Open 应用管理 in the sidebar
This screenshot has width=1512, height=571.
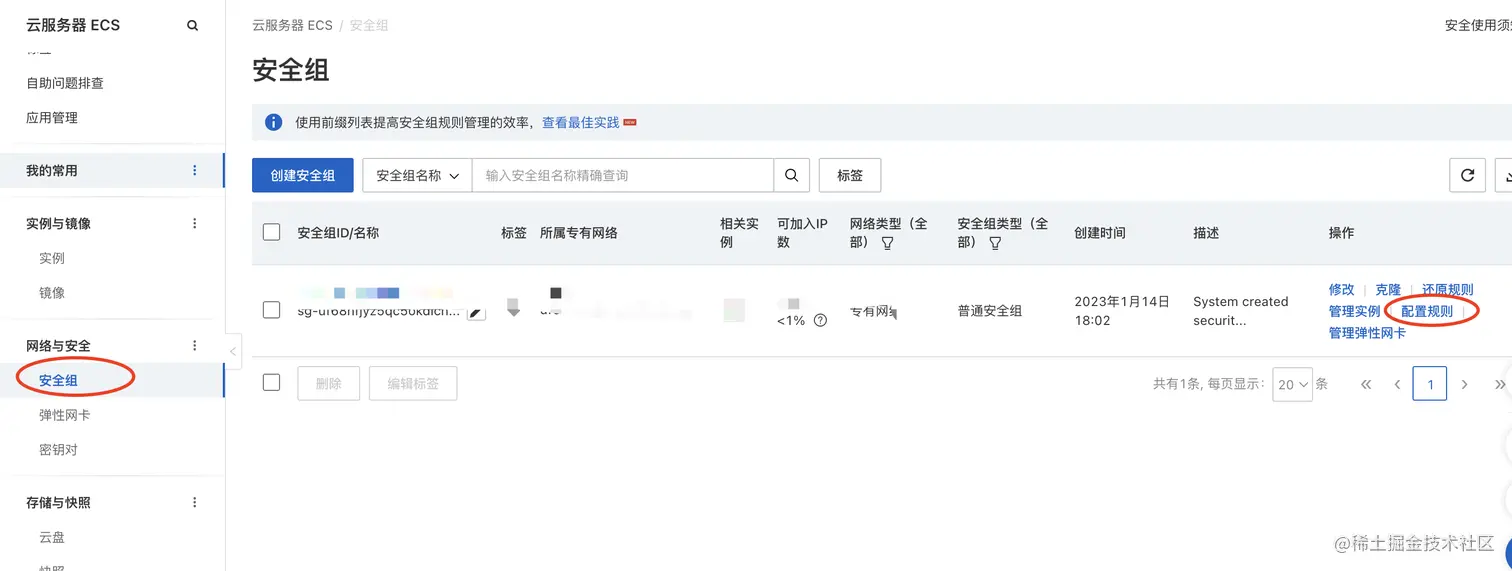pyautogui.click(x=52, y=118)
